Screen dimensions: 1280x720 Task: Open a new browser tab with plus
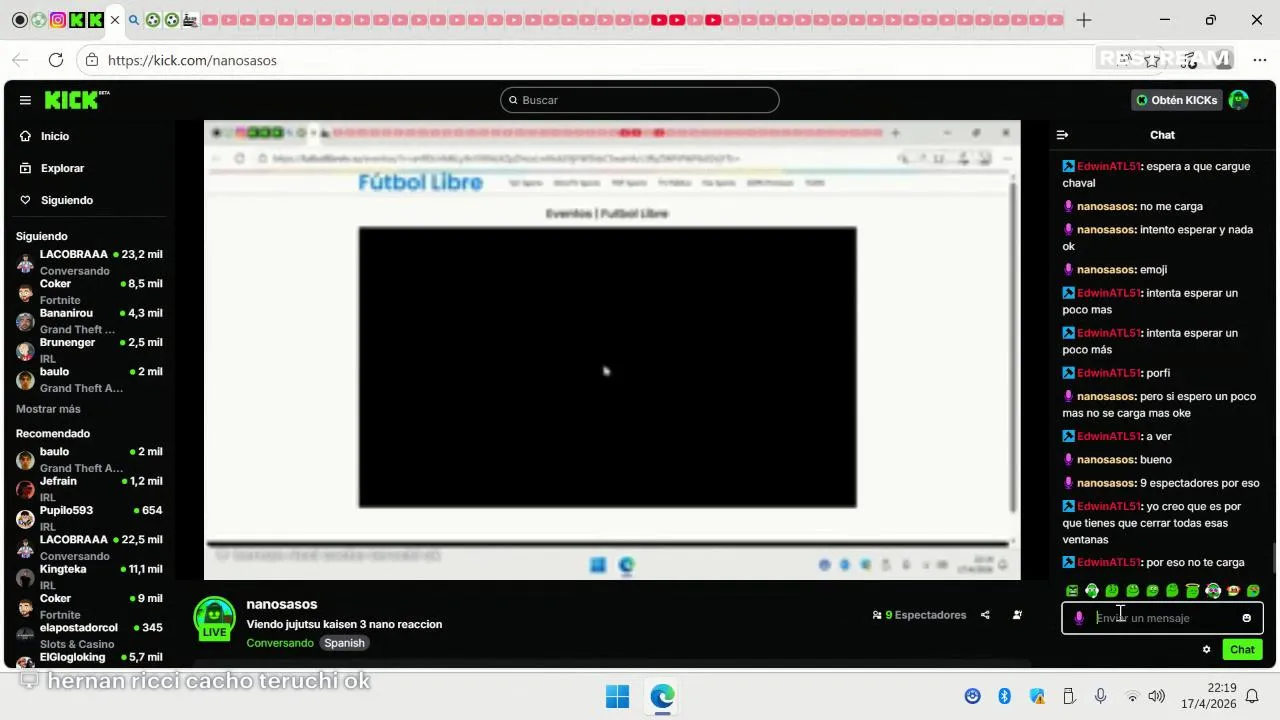click(1084, 20)
